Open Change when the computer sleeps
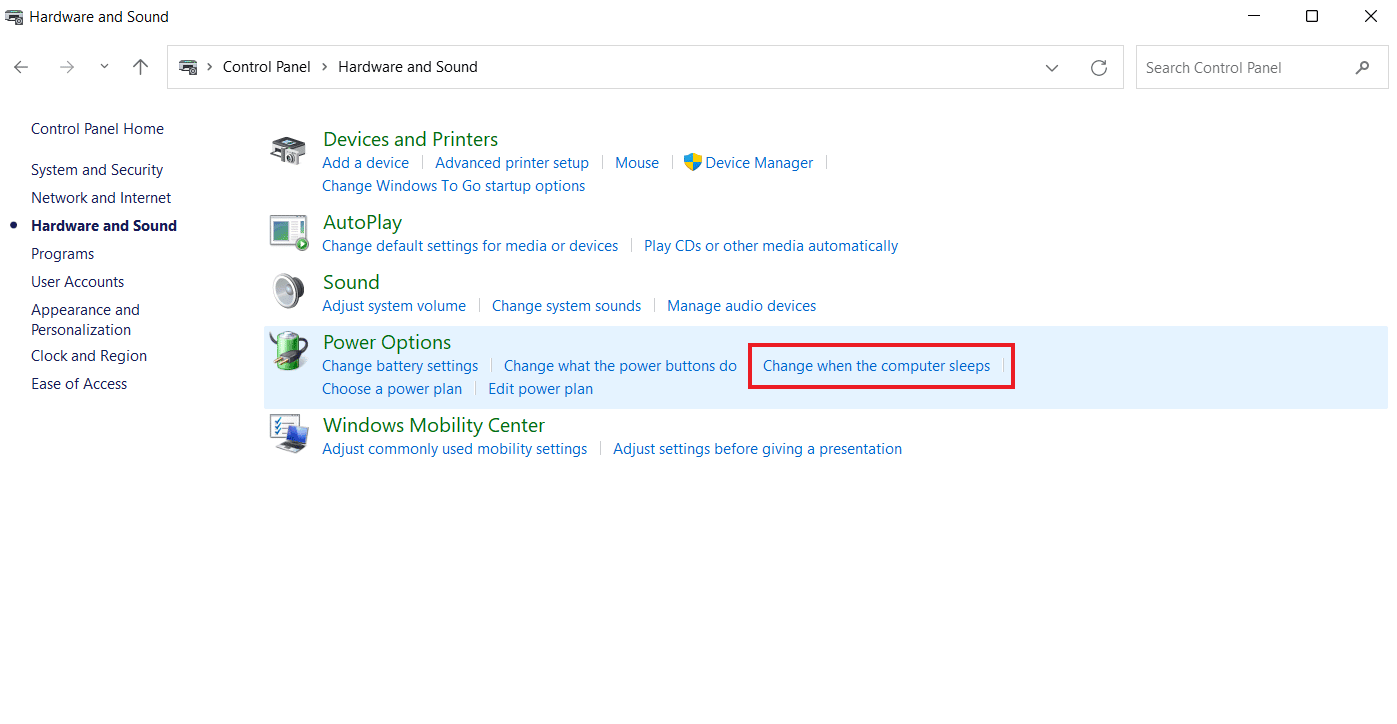 (876, 366)
